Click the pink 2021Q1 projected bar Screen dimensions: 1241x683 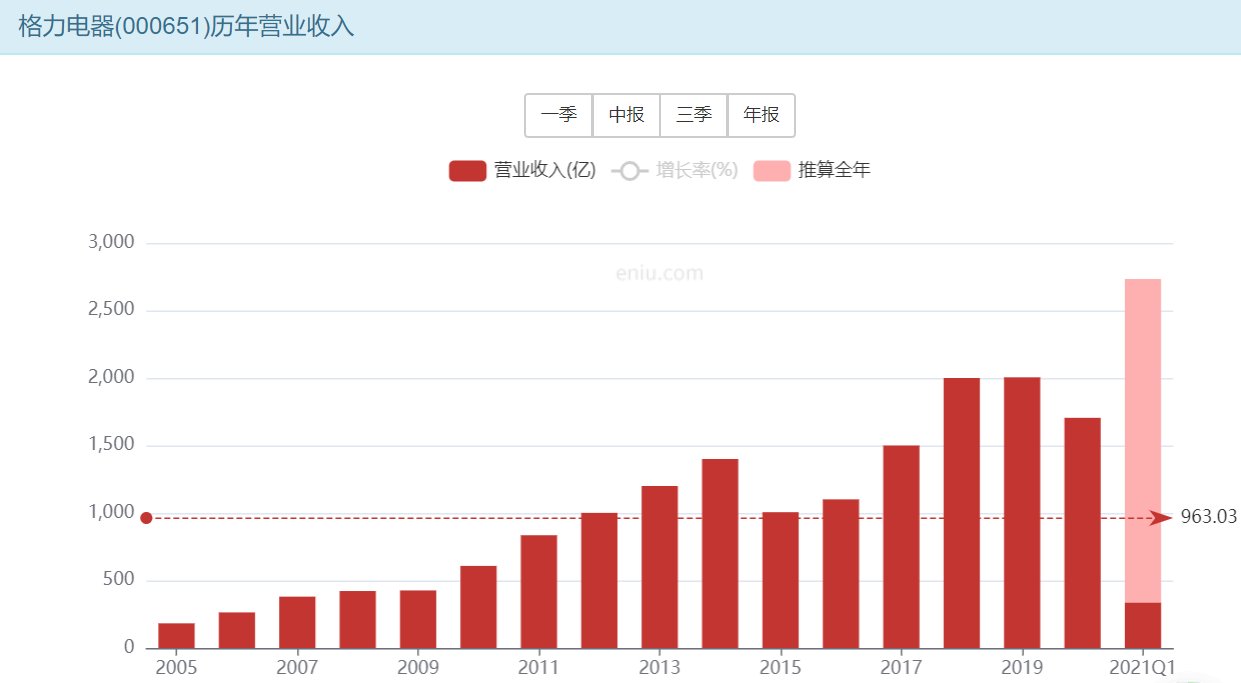[1143, 440]
